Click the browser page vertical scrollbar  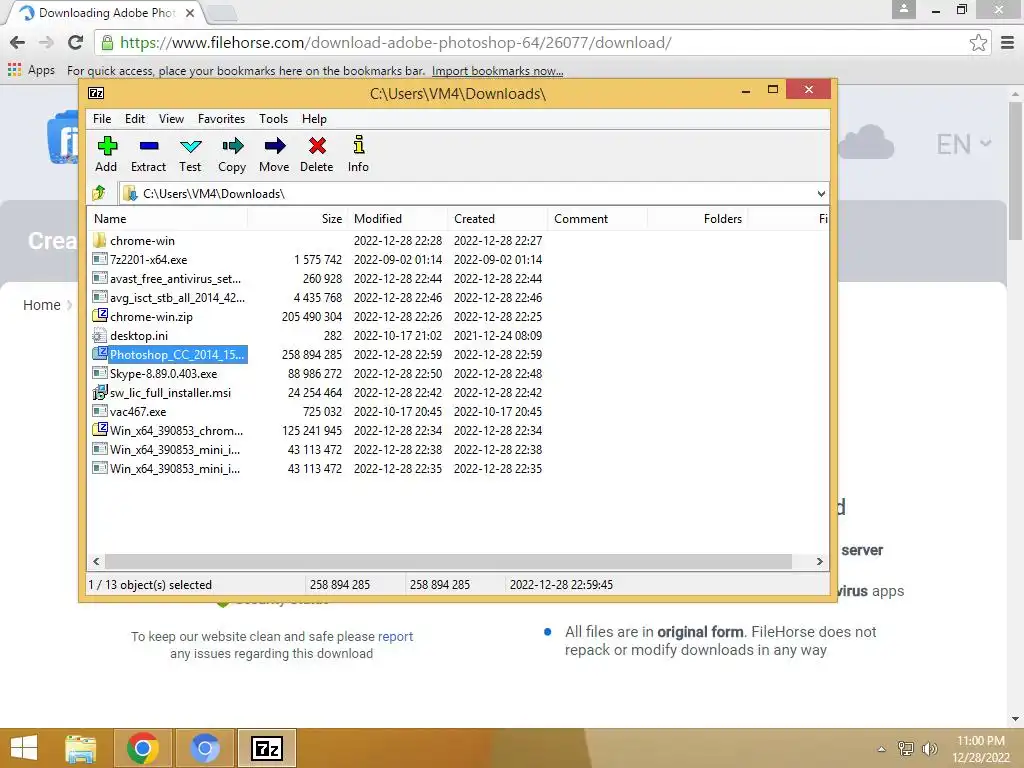(1016, 171)
